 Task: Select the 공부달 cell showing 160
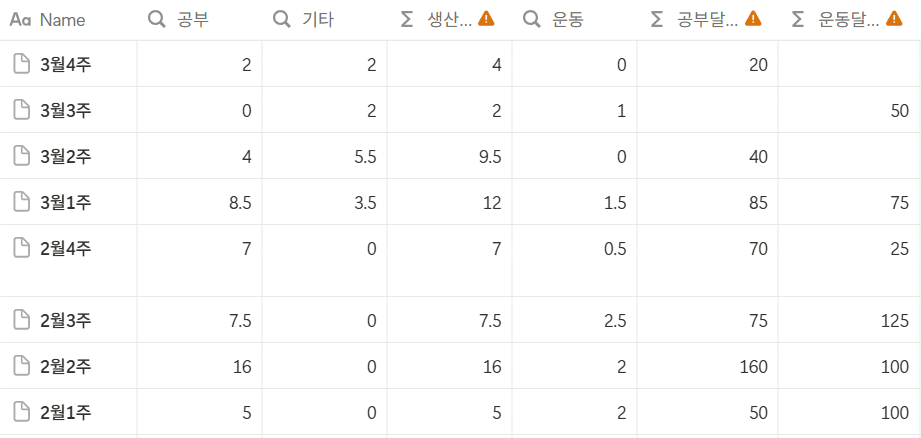(x=707, y=366)
